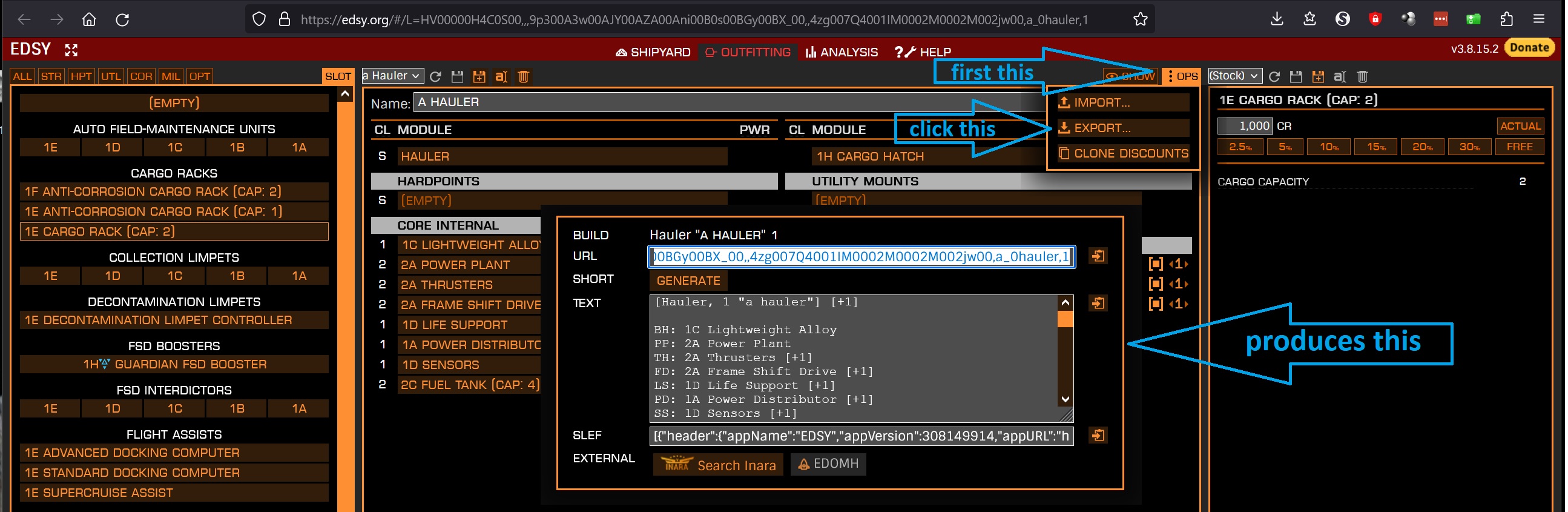Save the a Hauler build
Viewport: 1568px width, 512px height.
pyautogui.click(x=458, y=77)
